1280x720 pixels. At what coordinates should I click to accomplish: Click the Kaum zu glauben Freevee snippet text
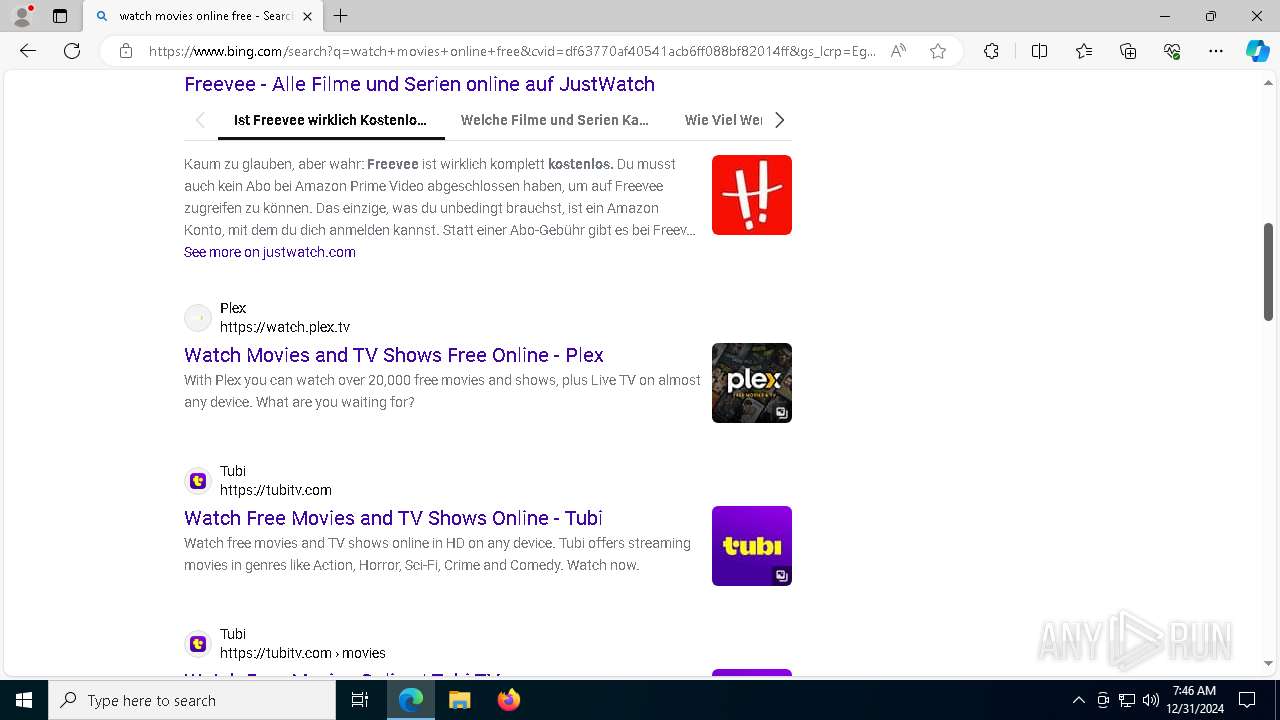[x=440, y=197]
